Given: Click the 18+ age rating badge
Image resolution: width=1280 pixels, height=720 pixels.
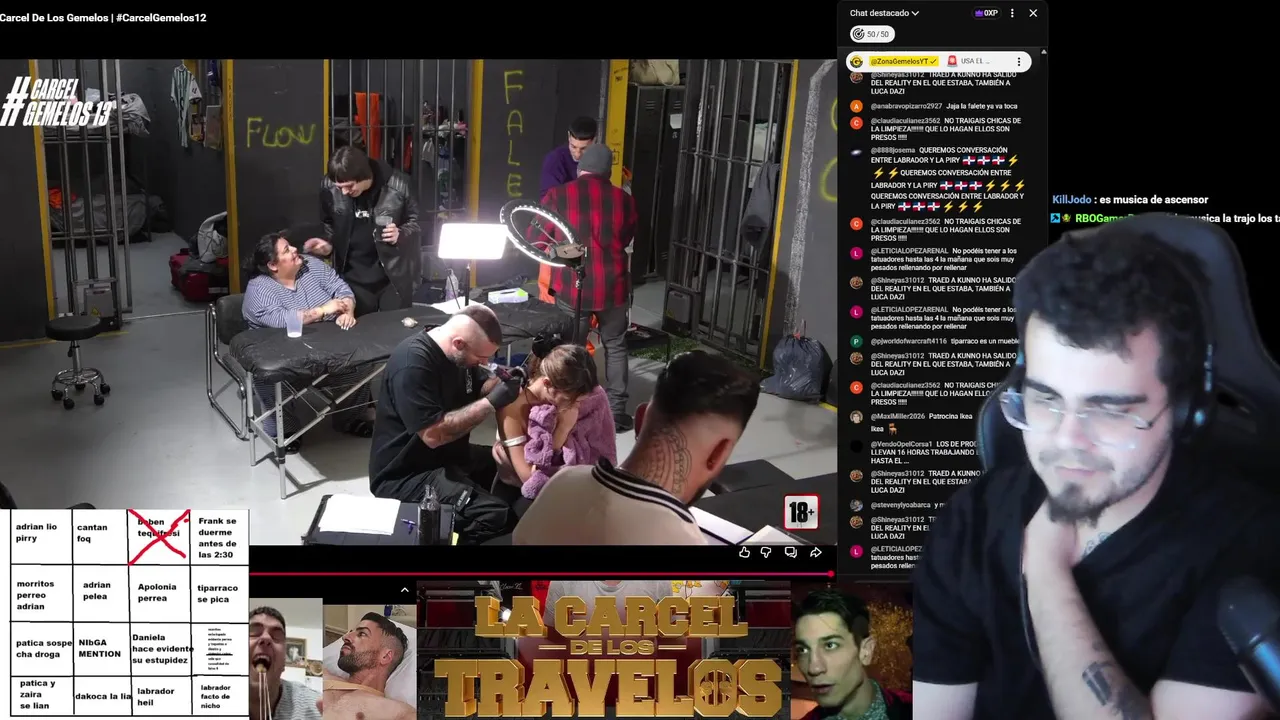Looking at the screenshot, I should pyautogui.click(x=801, y=513).
